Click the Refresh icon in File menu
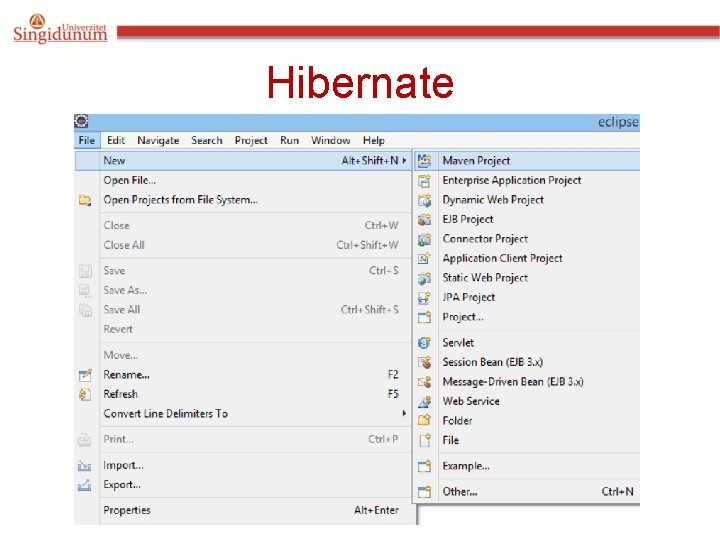This screenshot has width=720, height=540. pyautogui.click(x=85, y=394)
